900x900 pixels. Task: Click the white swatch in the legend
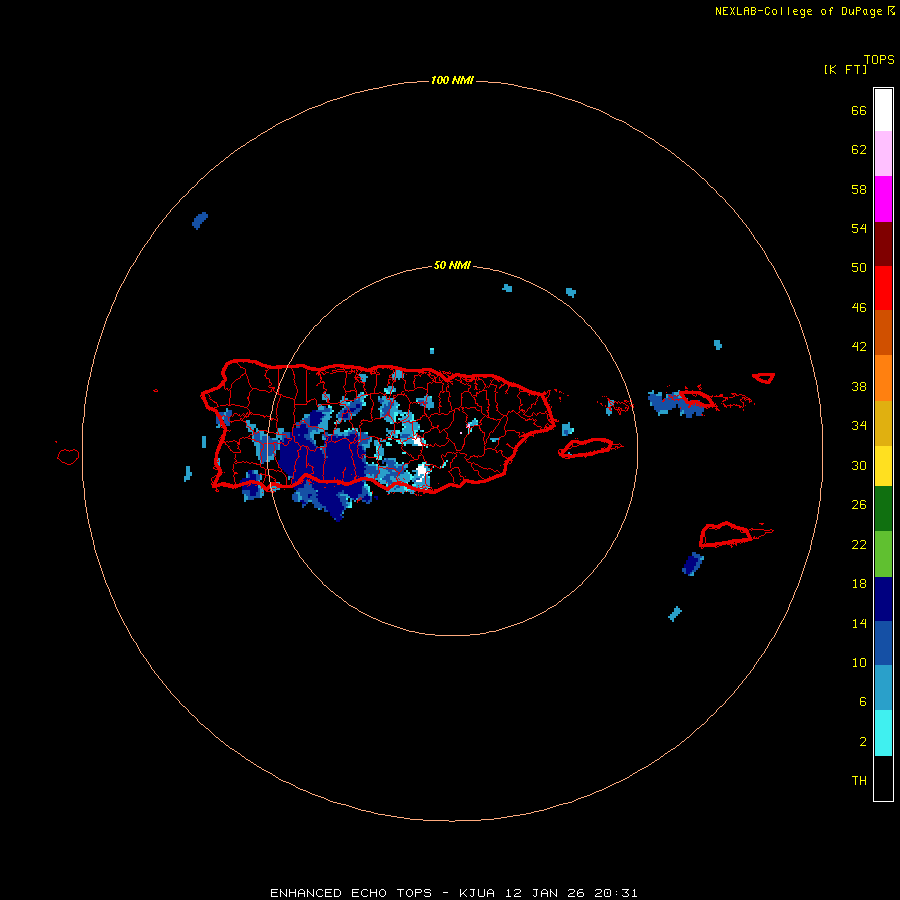click(x=883, y=110)
